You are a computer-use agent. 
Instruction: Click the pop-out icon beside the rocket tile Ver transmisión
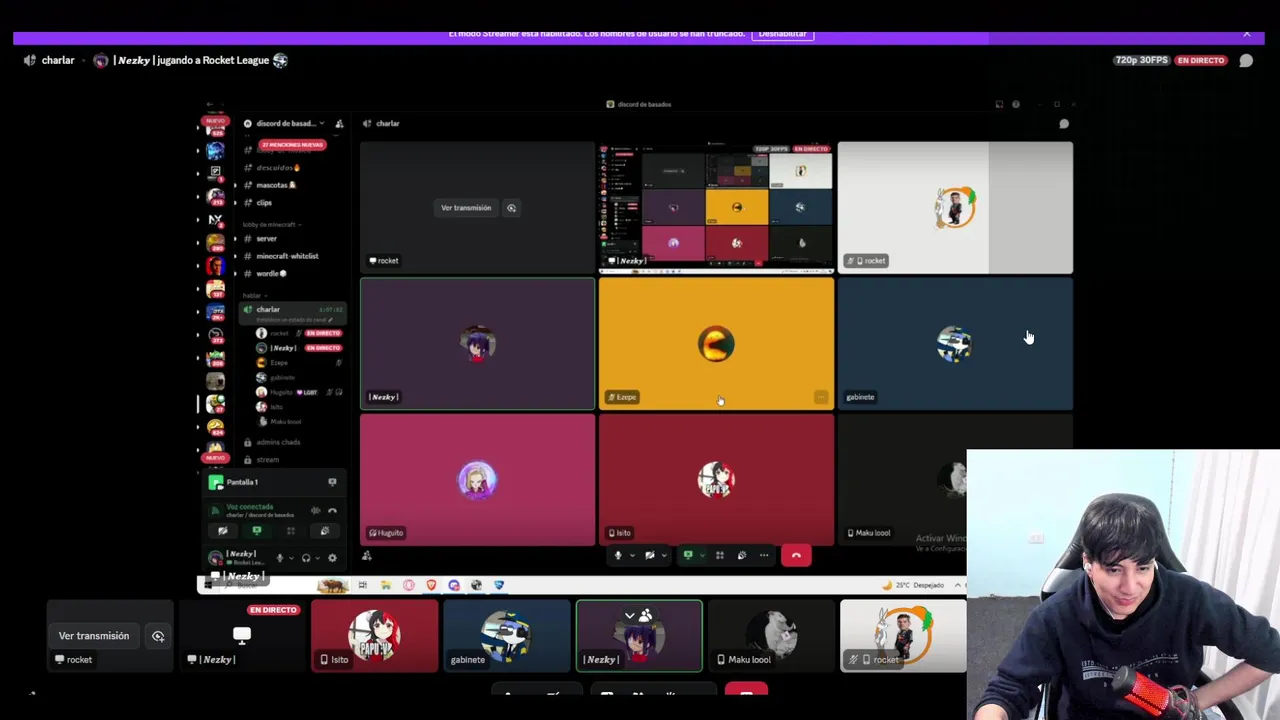point(511,208)
